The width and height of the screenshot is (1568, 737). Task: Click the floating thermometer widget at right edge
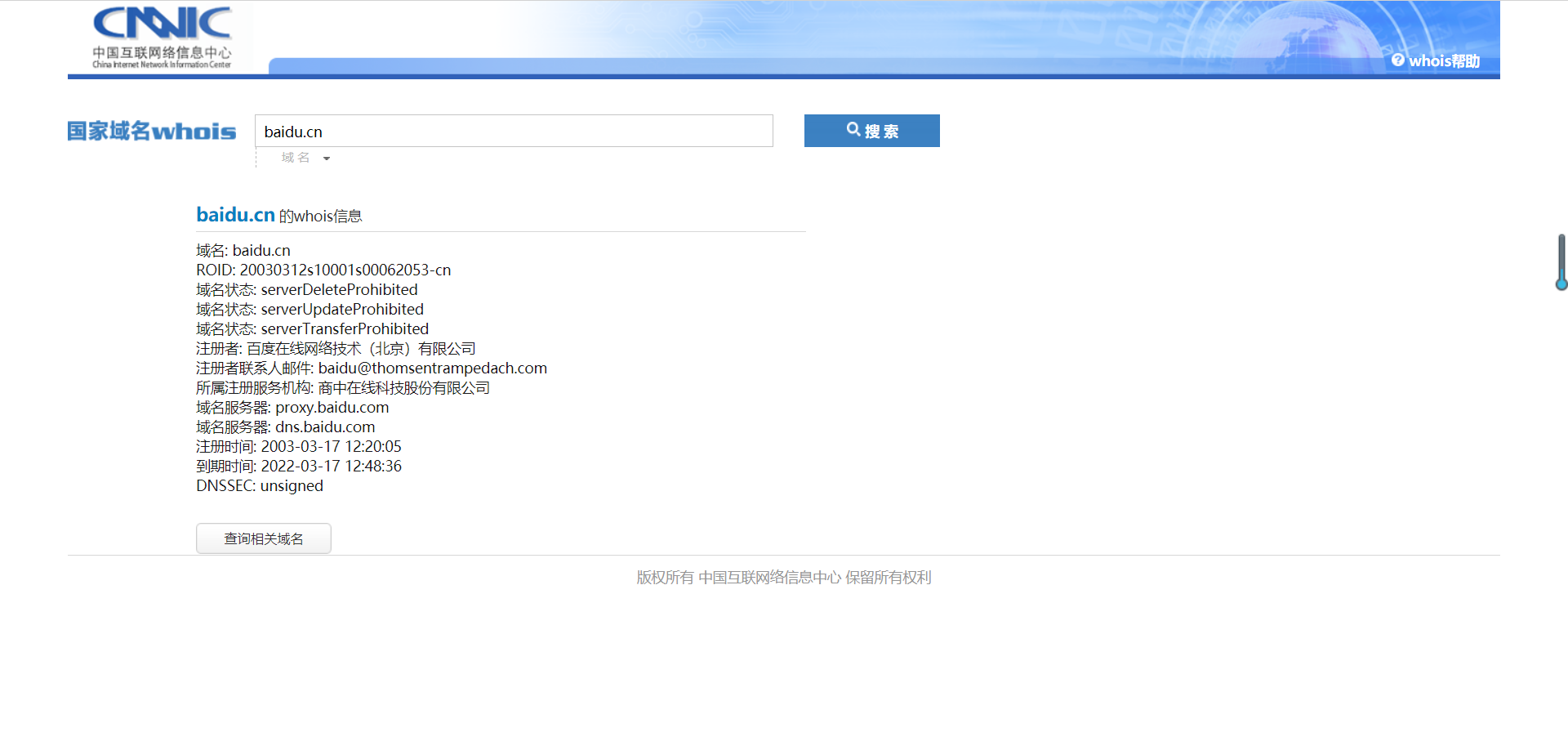(x=1561, y=262)
